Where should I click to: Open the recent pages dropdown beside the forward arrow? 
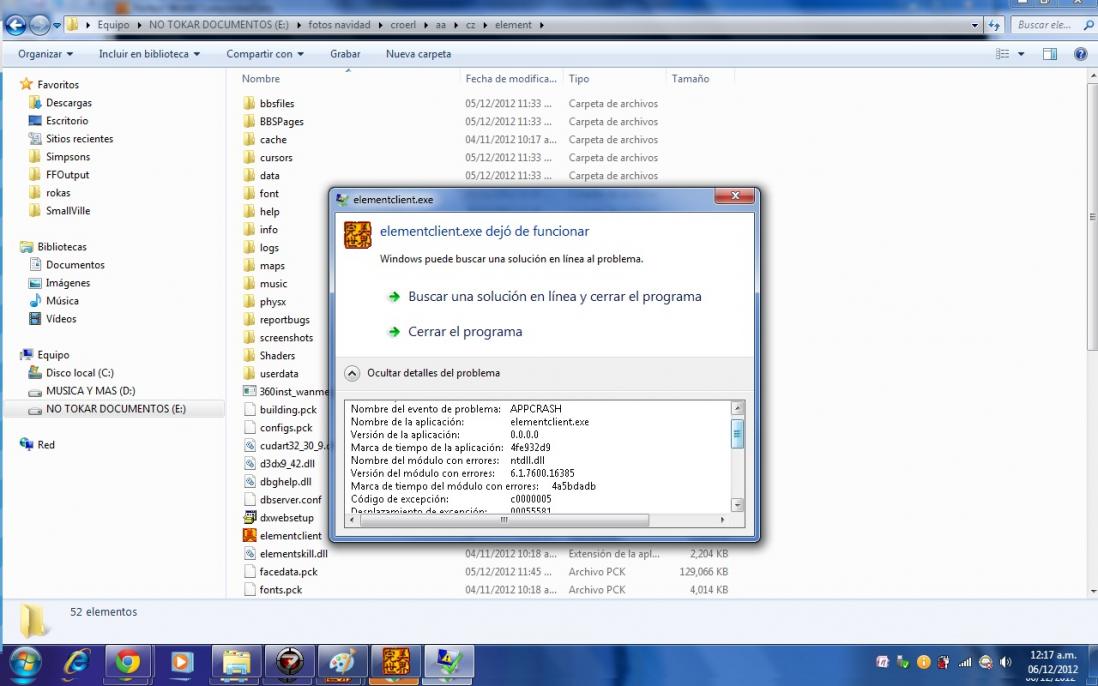(x=57, y=26)
